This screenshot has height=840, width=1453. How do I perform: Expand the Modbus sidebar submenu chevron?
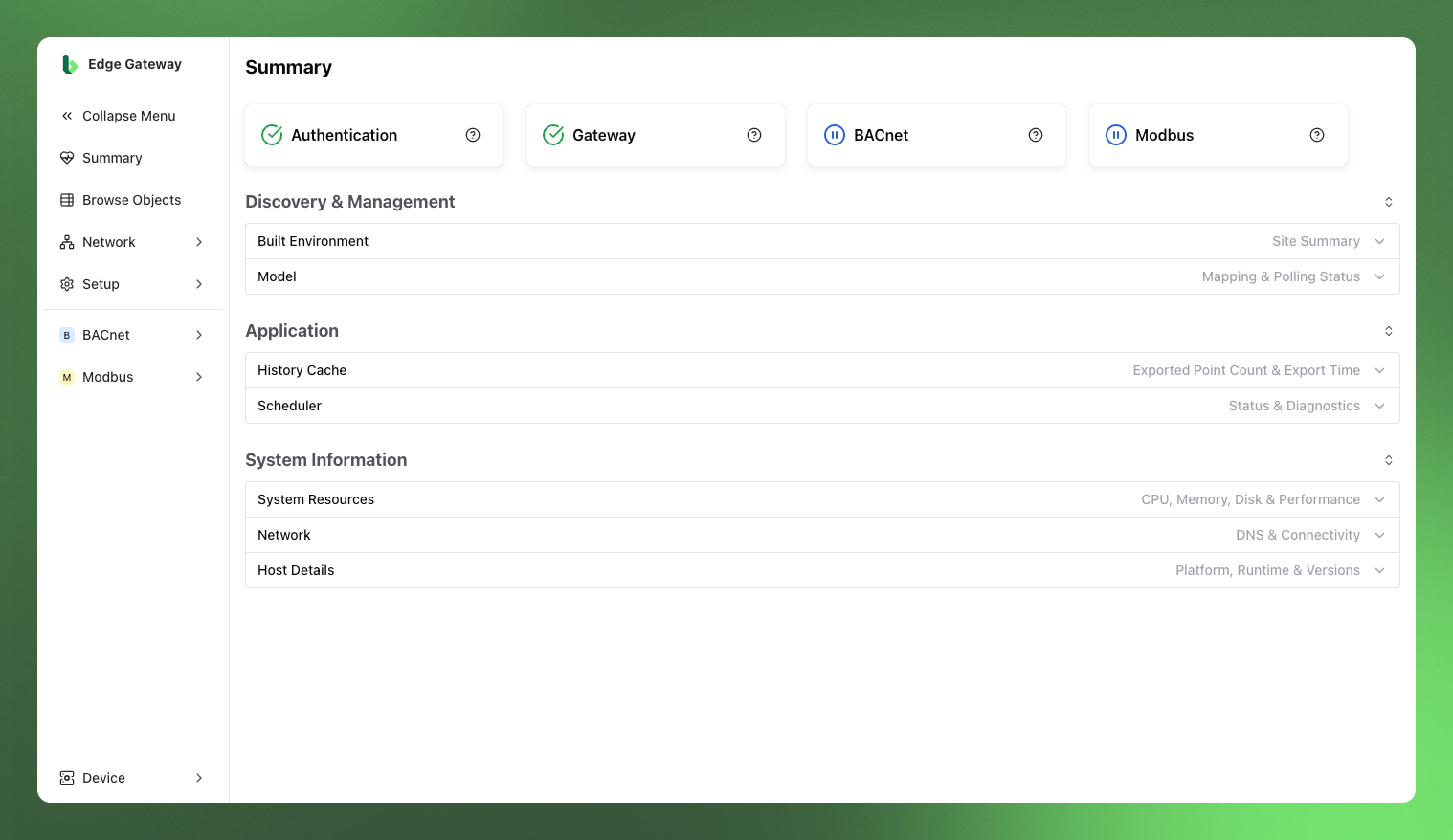point(199,377)
